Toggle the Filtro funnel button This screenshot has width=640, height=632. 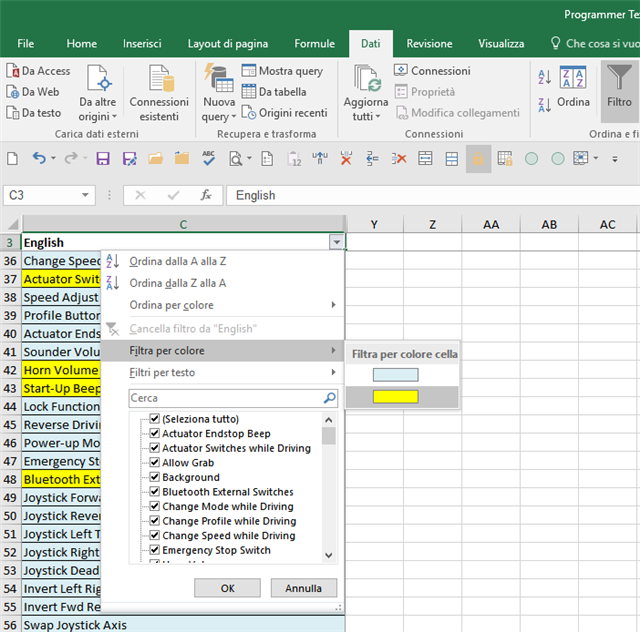(x=619, y=91)
